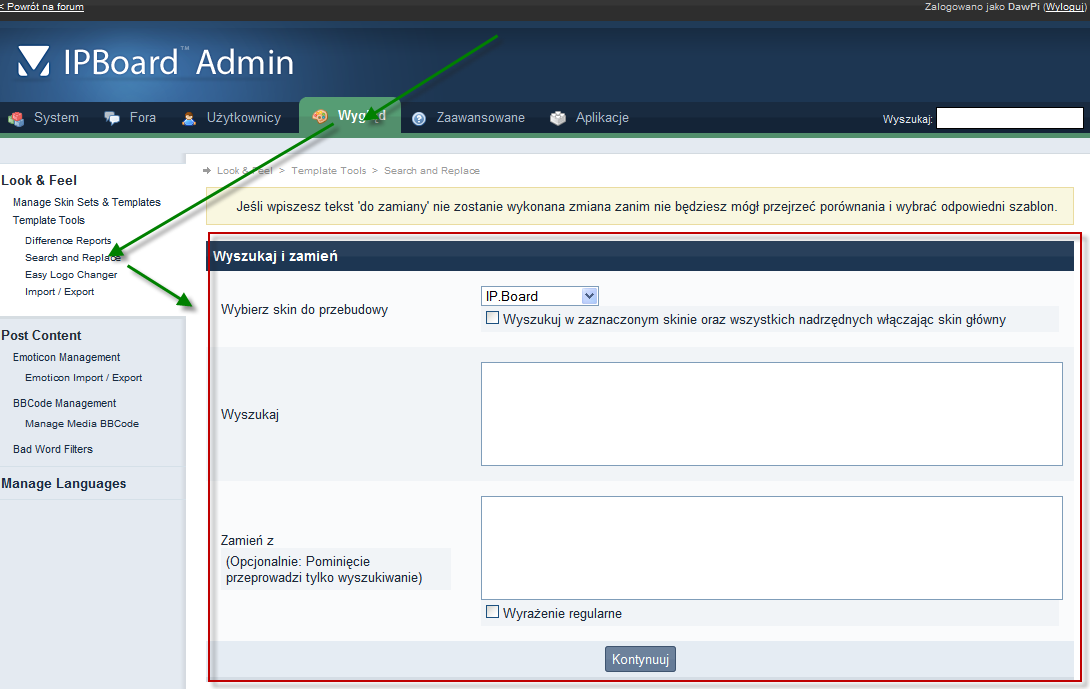Click the 'Powrót na forum' link
Viewport: 1090px width, 689px height.
[44, 7]
